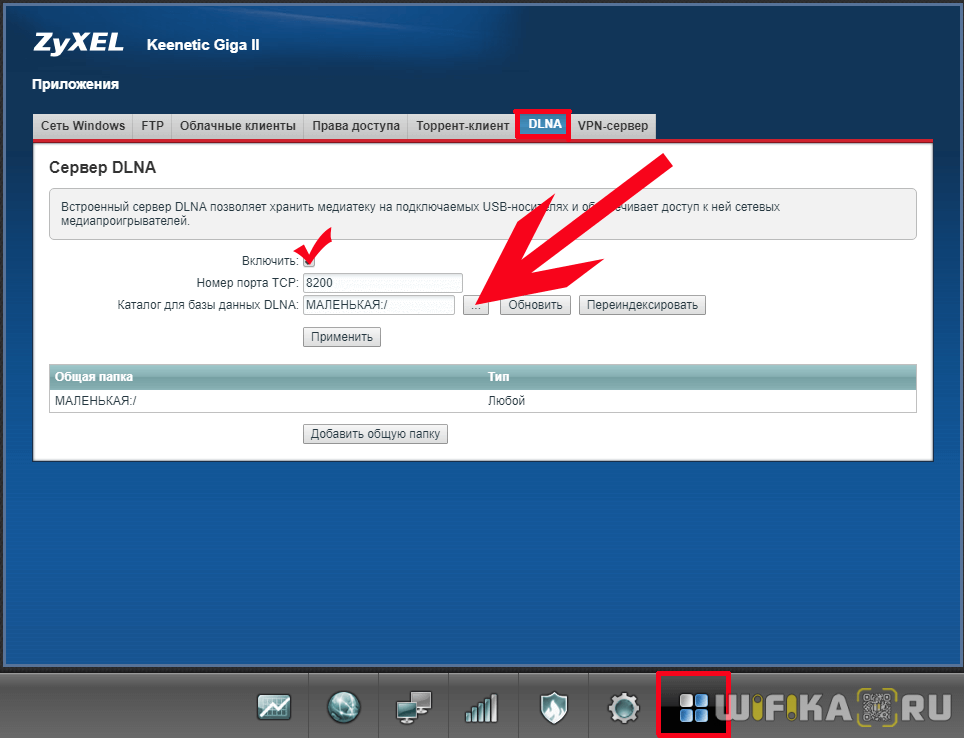Screen dimensions: 964x738
Task: Click the Переиндексировать button
Action: click(642, 305)
